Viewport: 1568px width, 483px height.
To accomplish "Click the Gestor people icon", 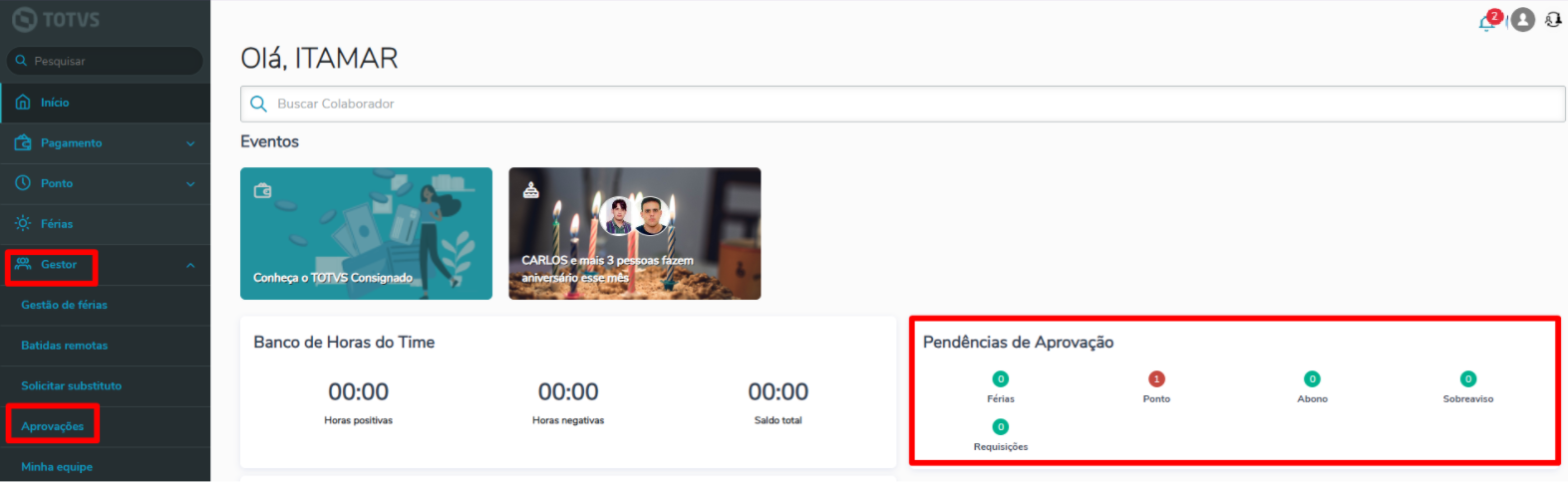I will (x=23, y=264).
